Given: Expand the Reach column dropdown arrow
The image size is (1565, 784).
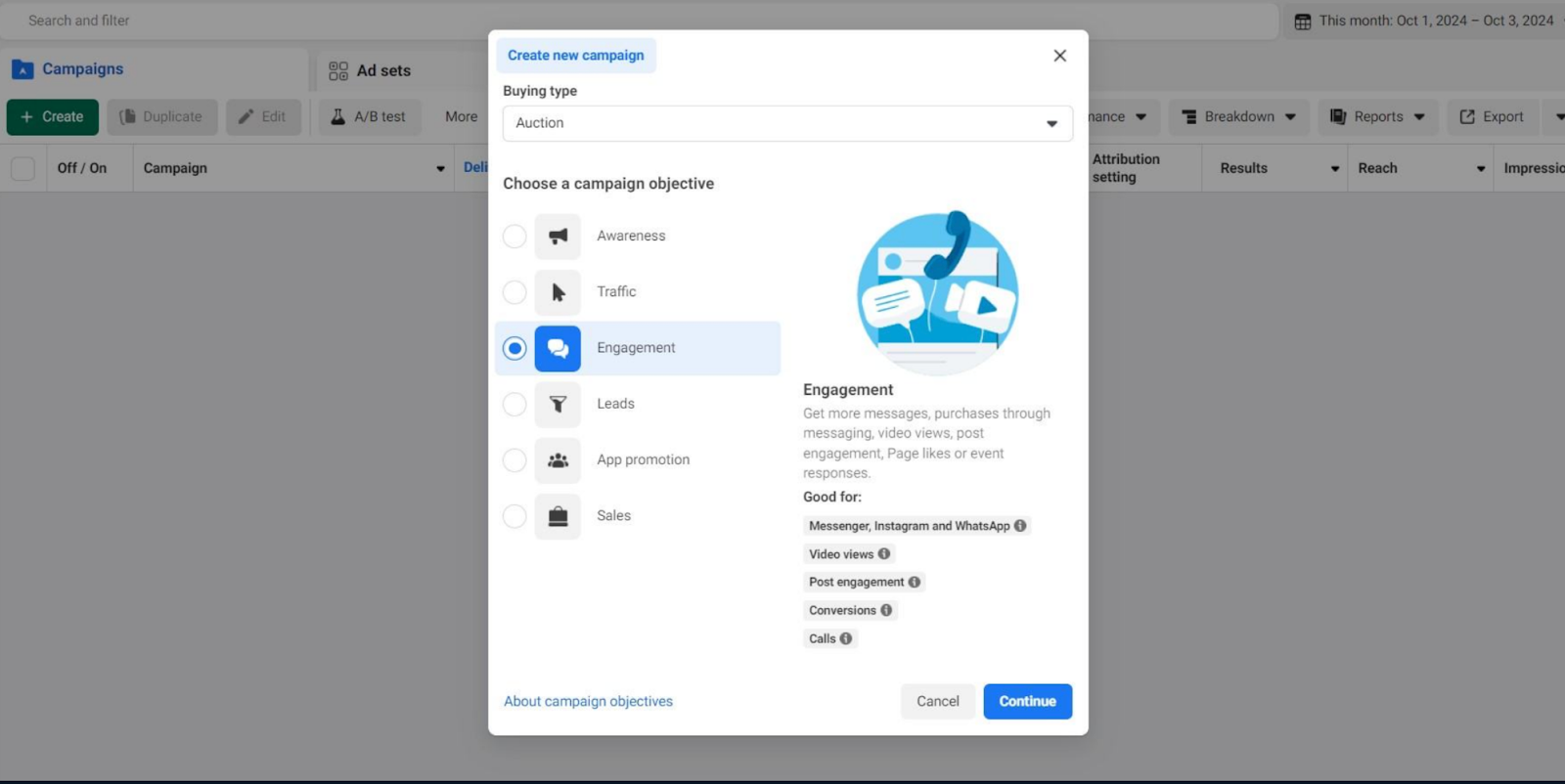Looking at the screenshot, I should click(1481, 169).
